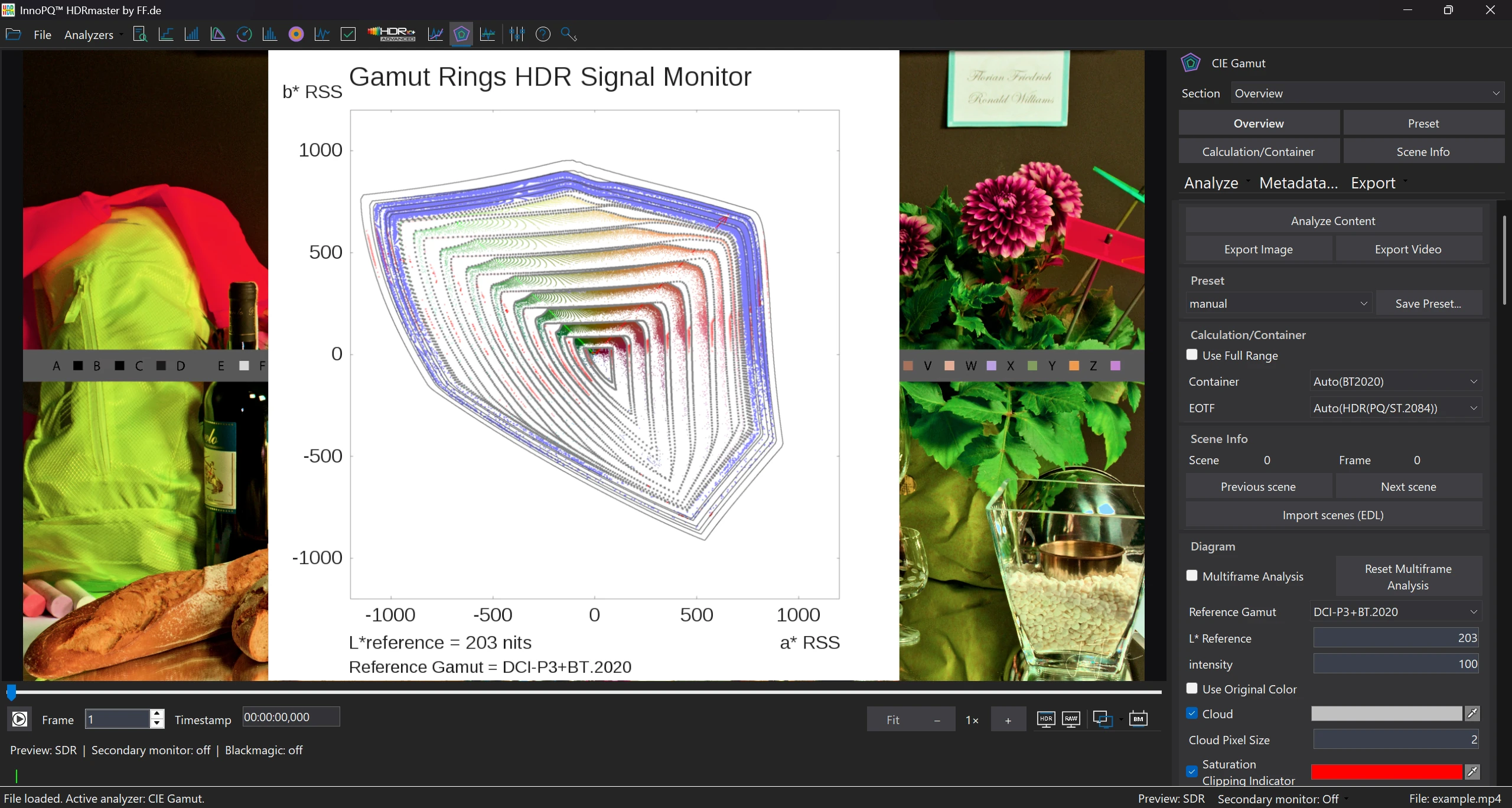This screenshot has width=1512, height=808.
Task: Uncheck Saturation Clipping Indicator checkbox
Action: click(1192, 771)
